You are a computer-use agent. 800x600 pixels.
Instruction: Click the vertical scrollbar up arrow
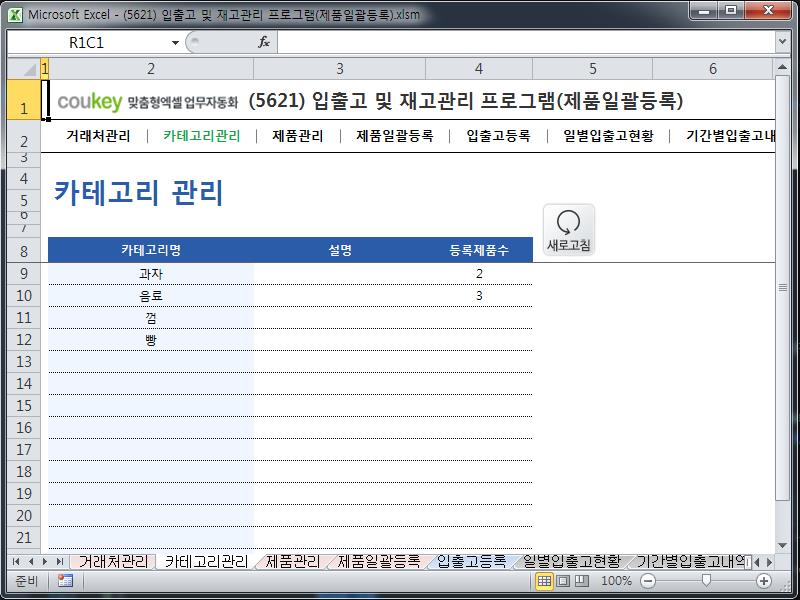(783, 67)
